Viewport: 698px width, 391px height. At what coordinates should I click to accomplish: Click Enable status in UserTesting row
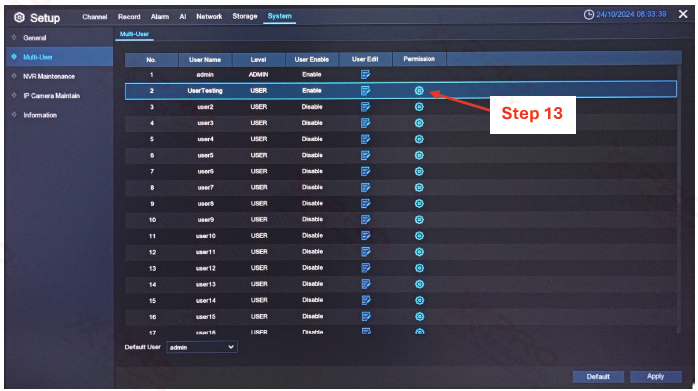312,91
